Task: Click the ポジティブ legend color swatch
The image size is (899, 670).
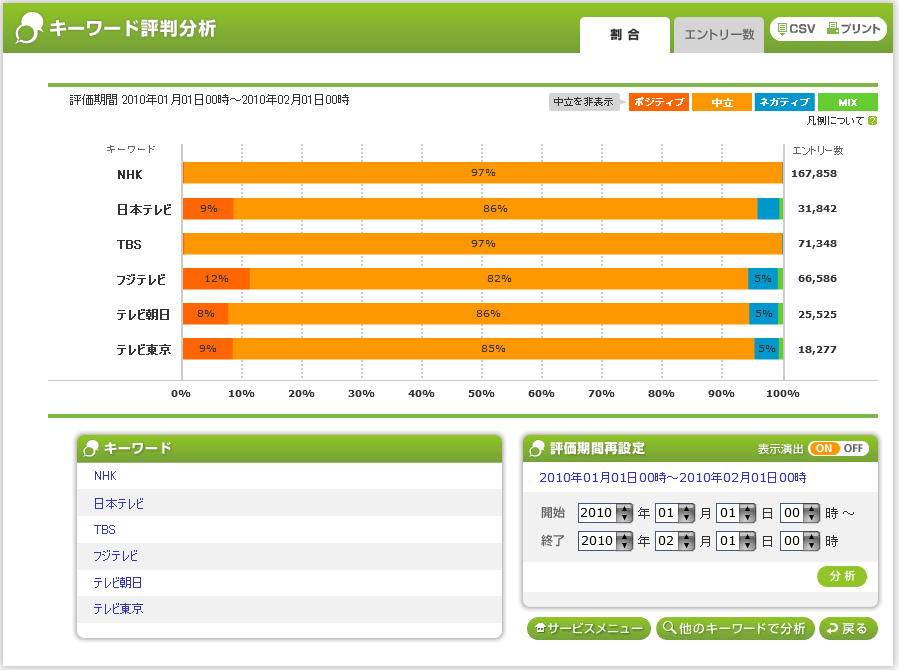Action: (x=658, y=102)
